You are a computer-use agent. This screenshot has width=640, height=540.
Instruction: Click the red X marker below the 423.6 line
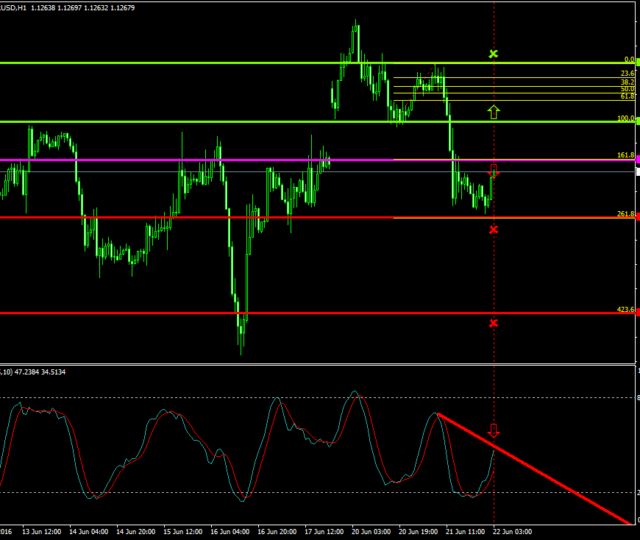tap(493, 322)
